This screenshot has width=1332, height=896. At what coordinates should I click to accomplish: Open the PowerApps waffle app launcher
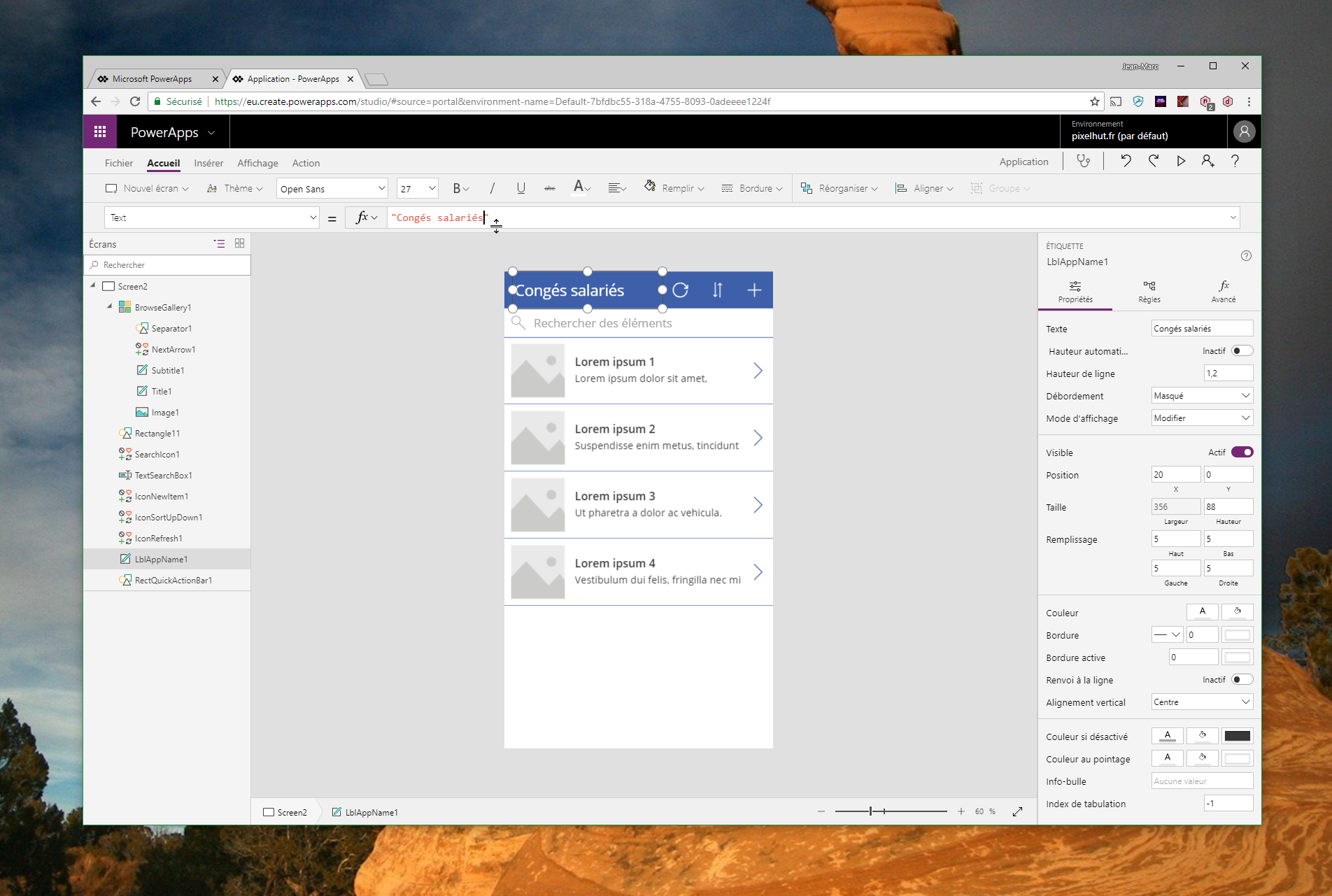point(100,131)
